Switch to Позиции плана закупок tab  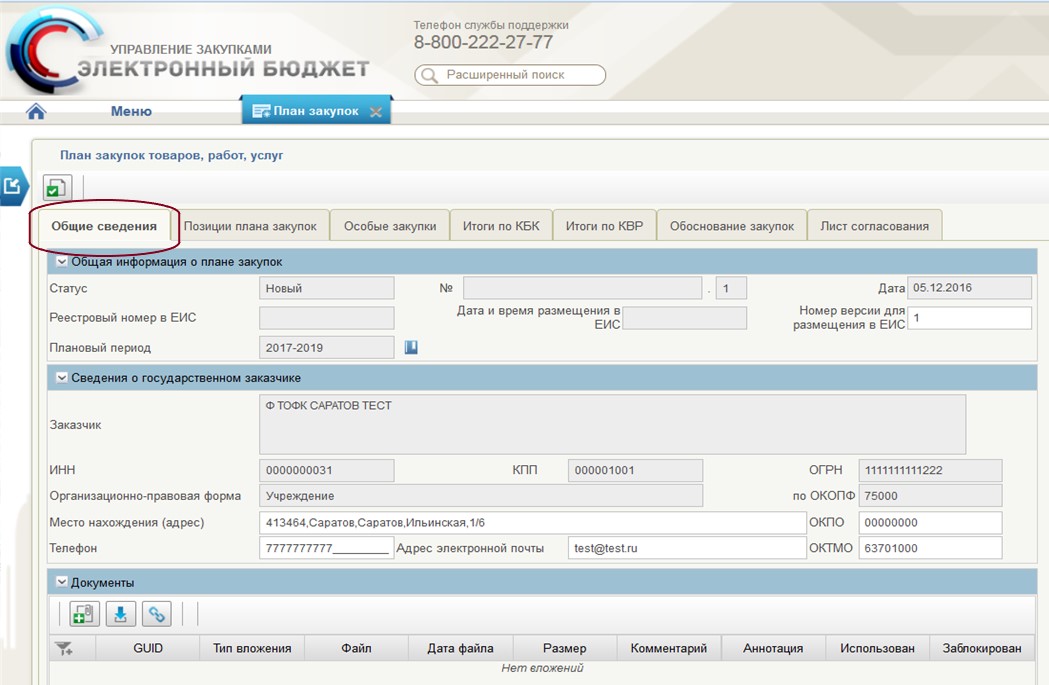[x=250, y=226]
